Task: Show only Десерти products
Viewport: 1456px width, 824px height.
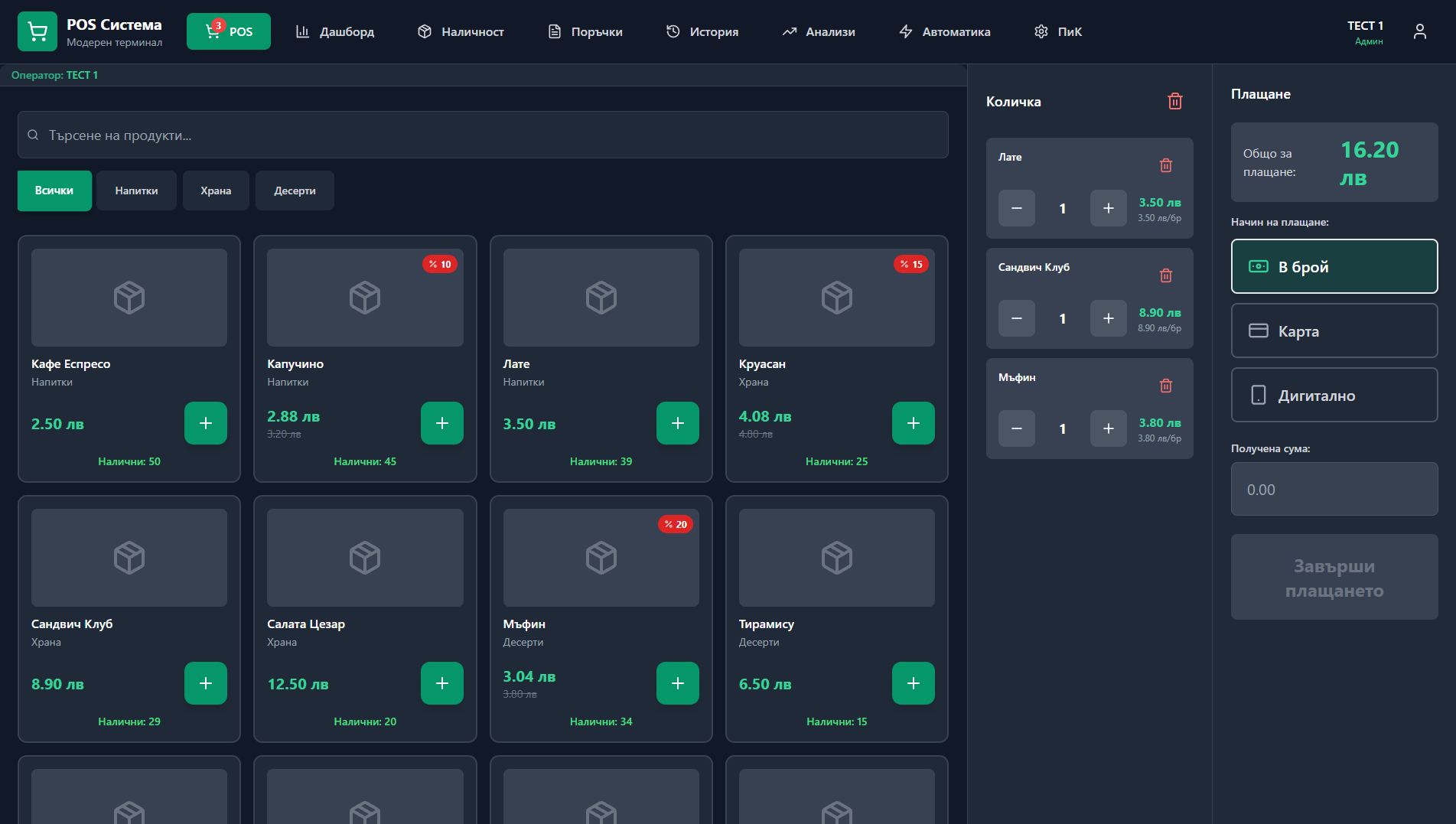Action: (295, 191)
